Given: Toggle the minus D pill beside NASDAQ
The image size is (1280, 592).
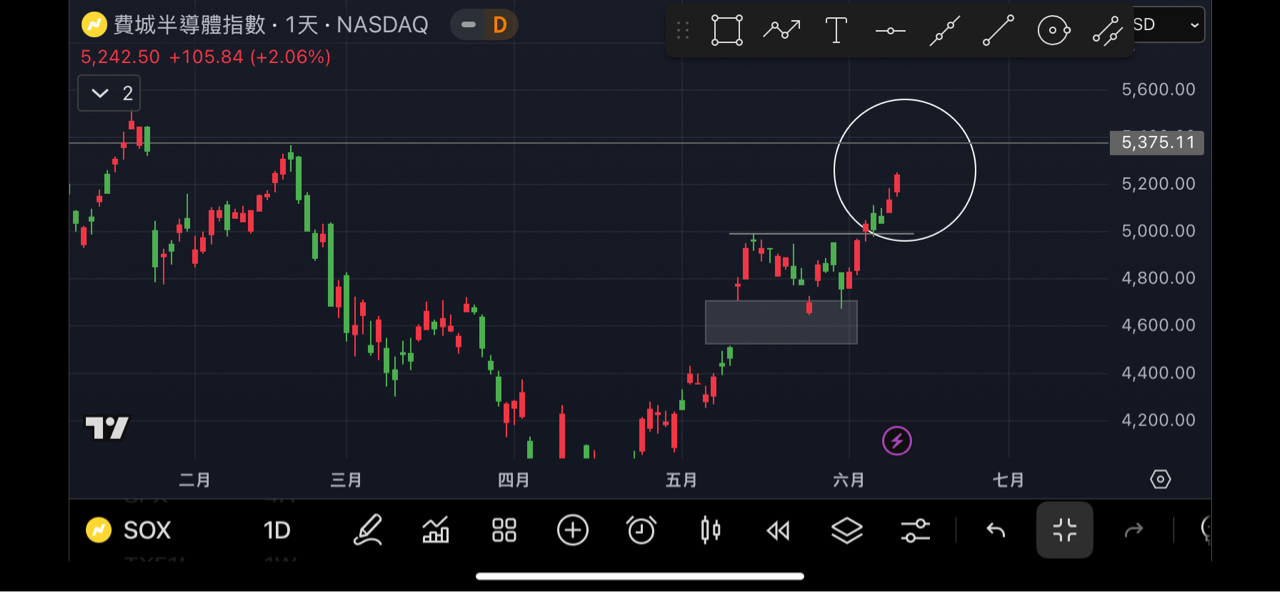Looking at the screenshot, I should click(484, 25).
